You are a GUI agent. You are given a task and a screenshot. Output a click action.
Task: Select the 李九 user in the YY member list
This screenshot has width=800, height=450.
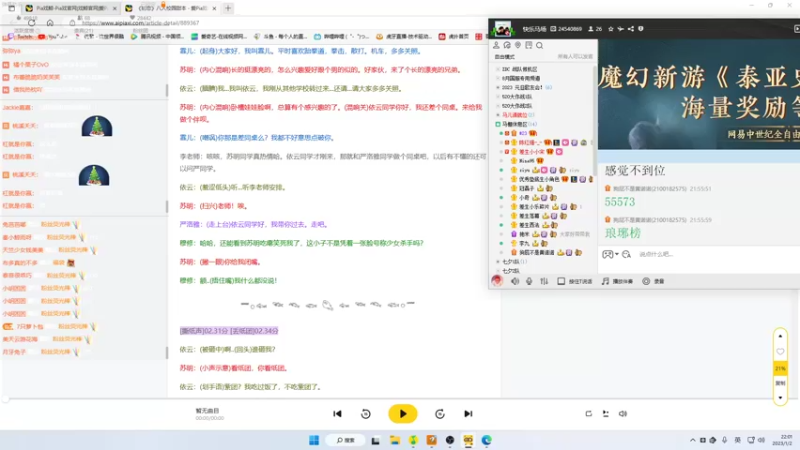pyautogui.click(x=524, y=243)
